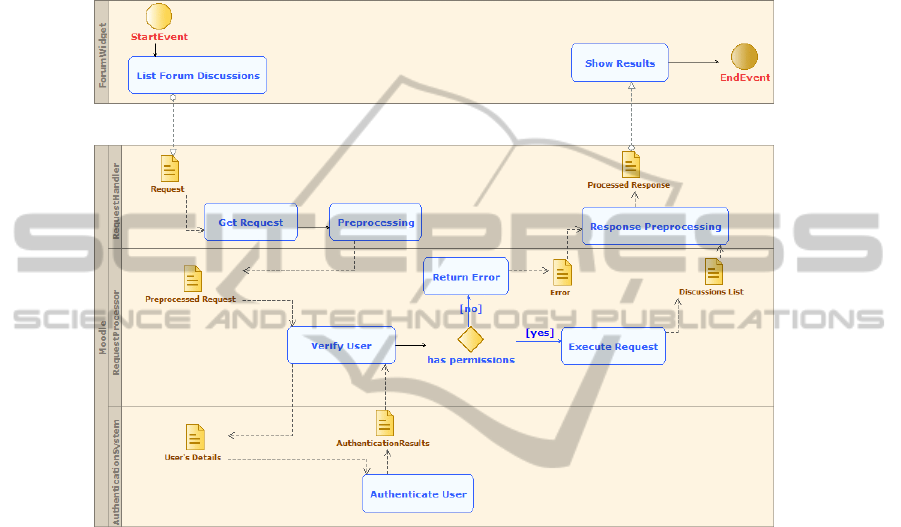This screenshot has width=901, height=527.
Task: Click the Get Request activity box
Action: point(251,222)
